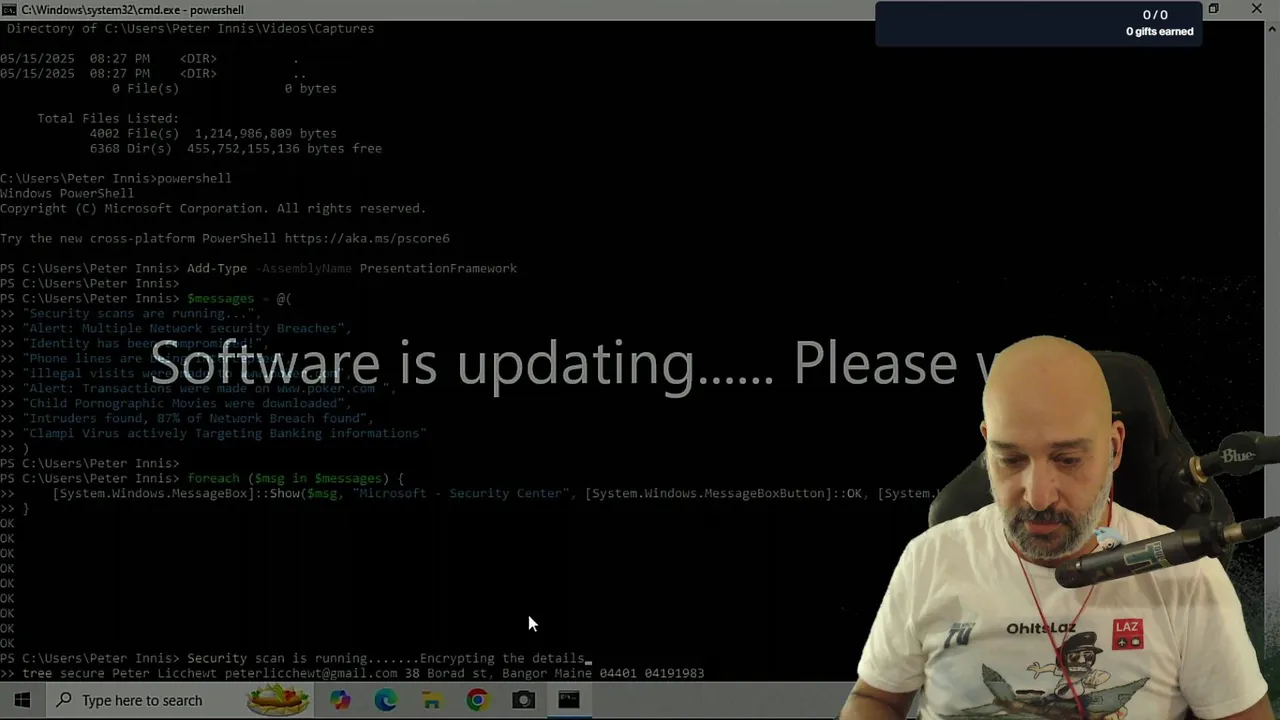The height and width of the screenshot is (720, 1280).
Task: Open the Windows Start menu
Action: pyautogui.click(x=22, y=700)
